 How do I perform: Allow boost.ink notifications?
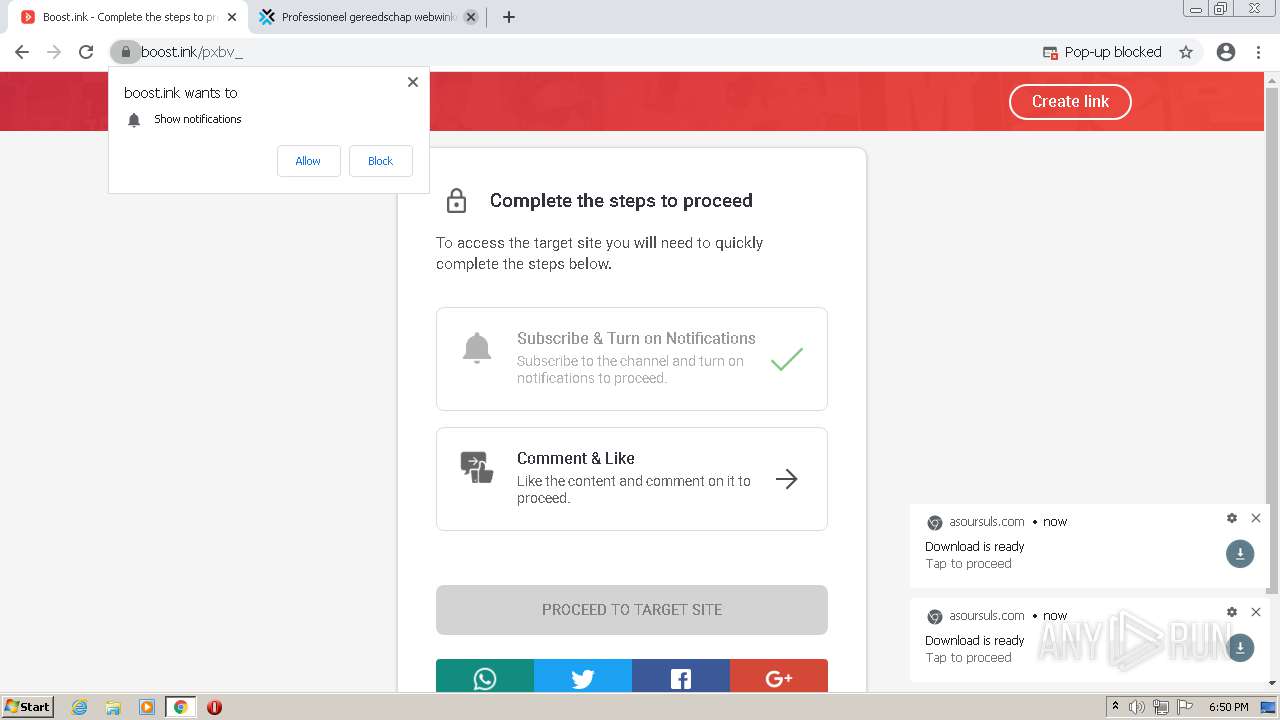coord(308,161)
